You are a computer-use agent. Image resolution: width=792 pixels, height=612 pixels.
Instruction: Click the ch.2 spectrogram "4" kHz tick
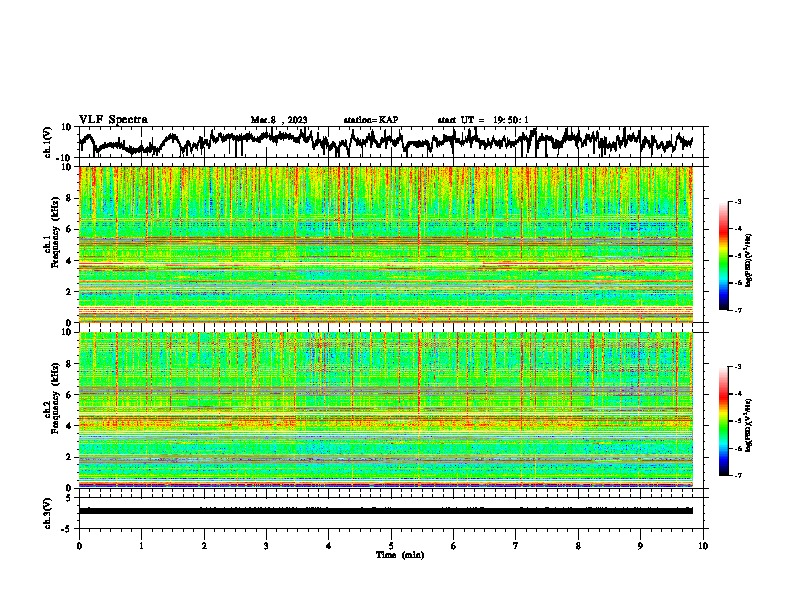[x=69, y=426]
